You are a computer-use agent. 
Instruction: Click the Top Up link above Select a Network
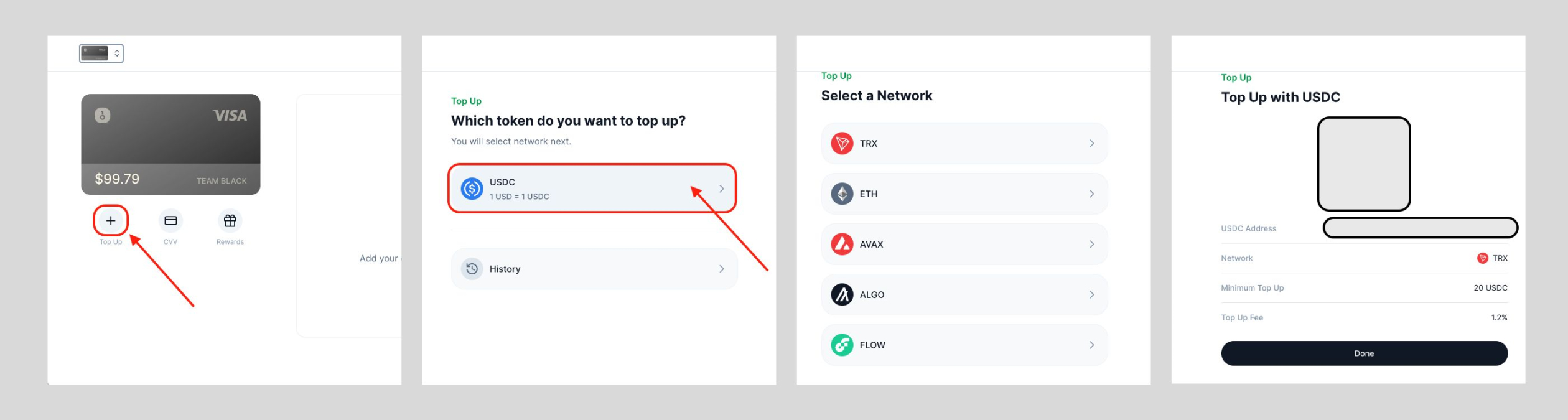[836, 76]
